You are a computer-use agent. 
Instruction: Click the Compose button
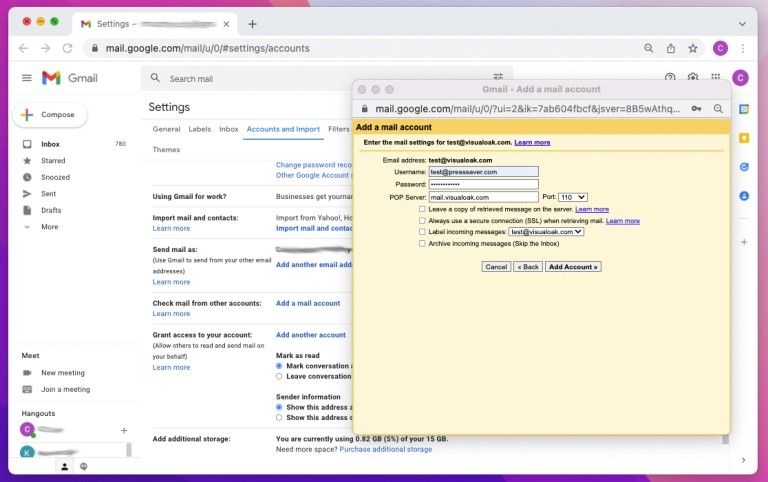[x=50, y=115]
